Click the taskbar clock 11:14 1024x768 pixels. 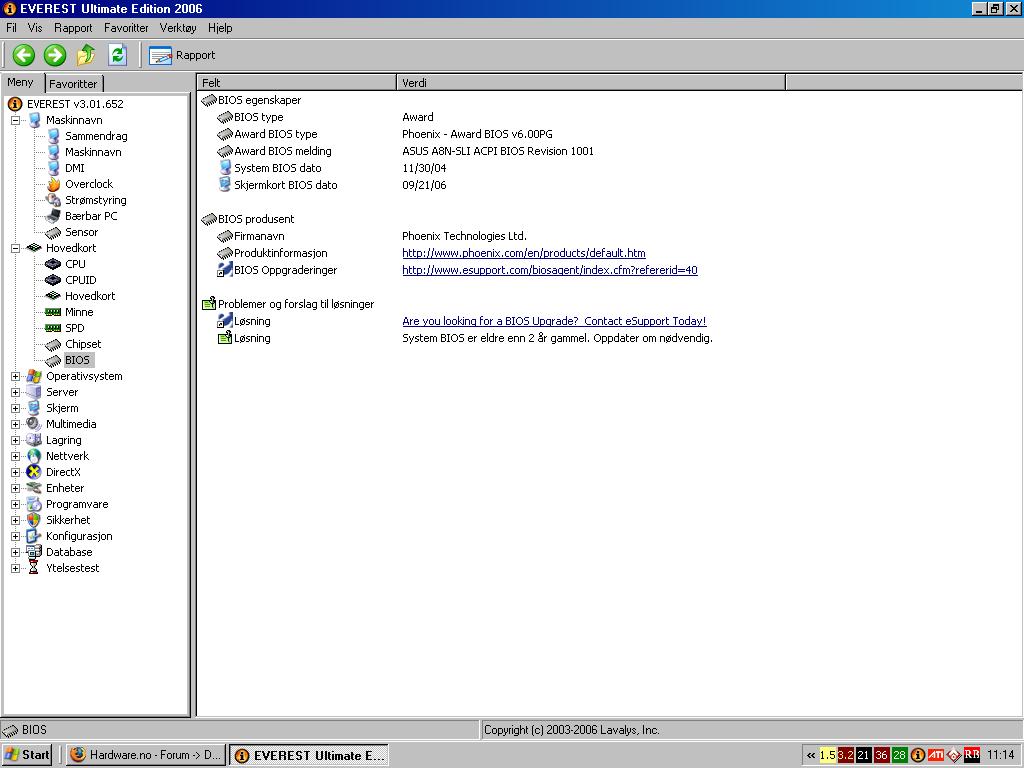(x=1000, y=755)
